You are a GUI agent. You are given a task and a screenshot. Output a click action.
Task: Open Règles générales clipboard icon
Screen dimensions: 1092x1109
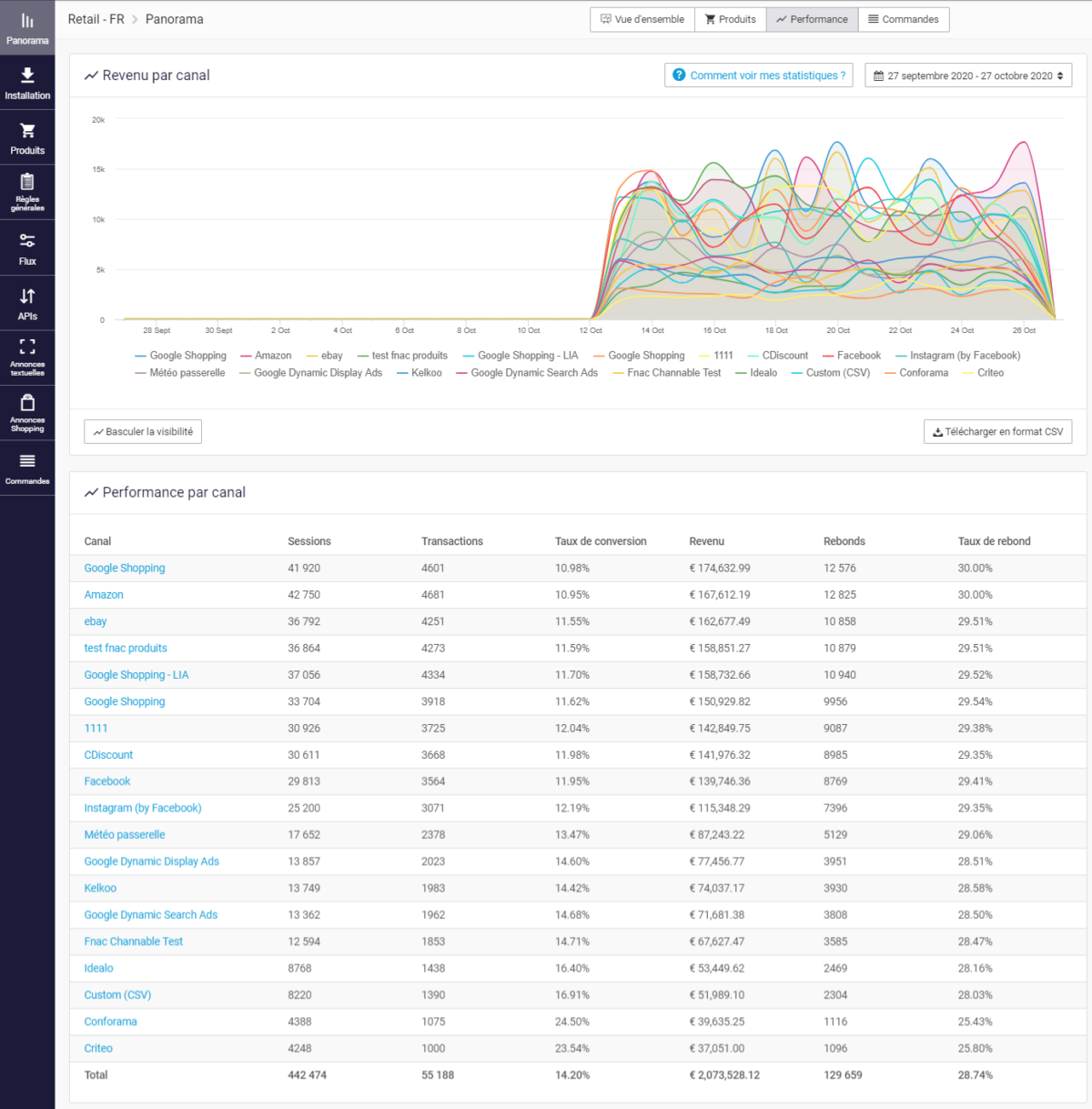[x=27, y=183]
